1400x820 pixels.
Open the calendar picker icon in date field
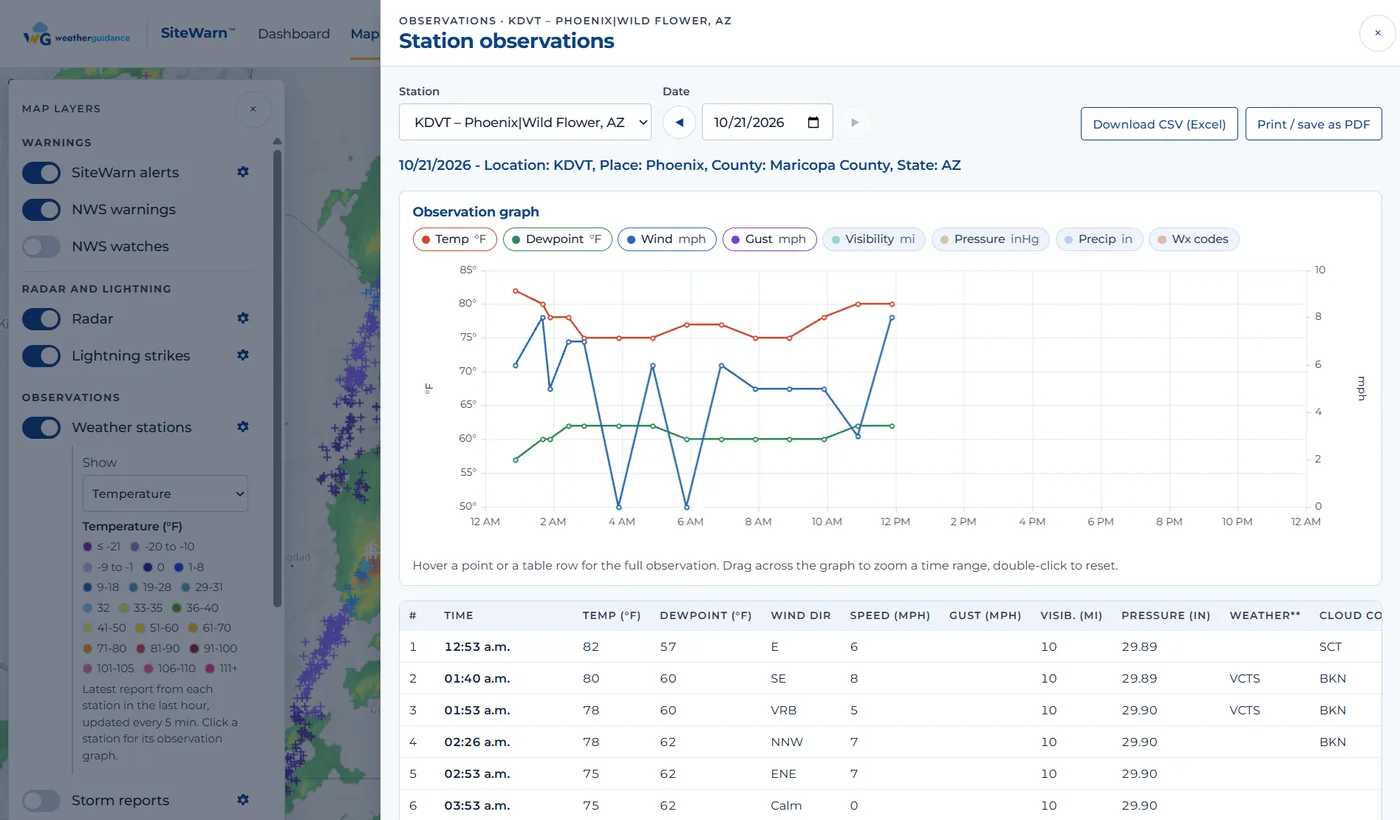click(x=813, y=123)
